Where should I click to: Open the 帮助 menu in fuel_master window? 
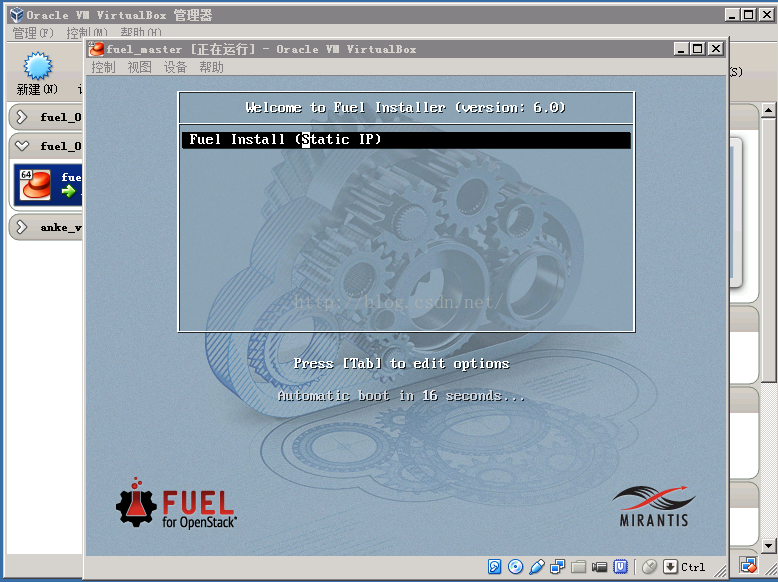point(211,67)
